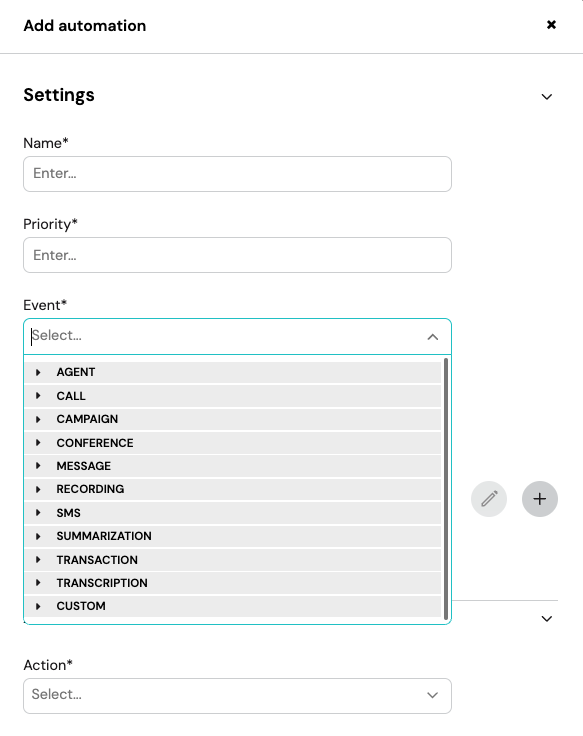Click the event list vertical scrollbar

coord(445,488)
